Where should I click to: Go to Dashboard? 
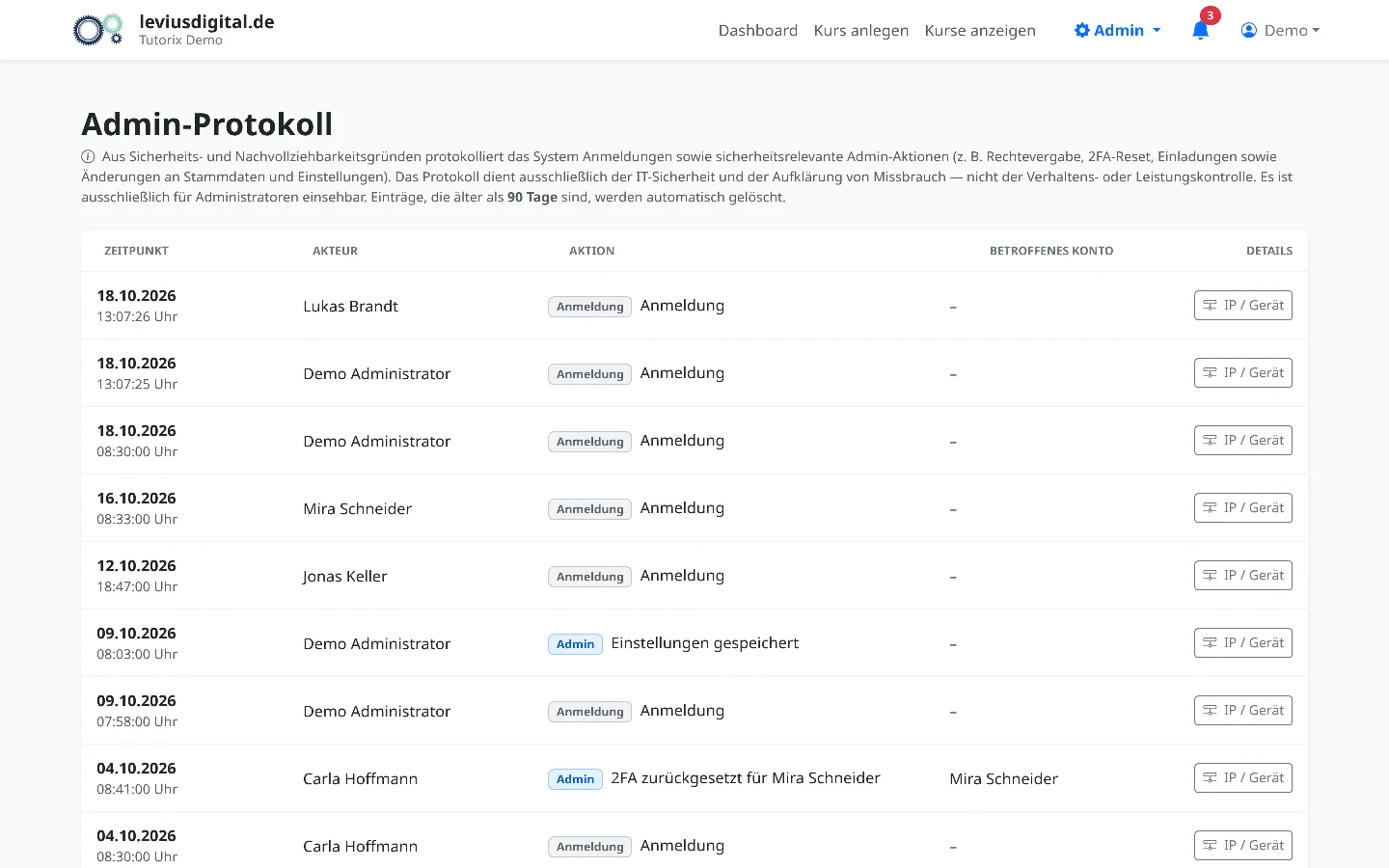tap(758, 30)
